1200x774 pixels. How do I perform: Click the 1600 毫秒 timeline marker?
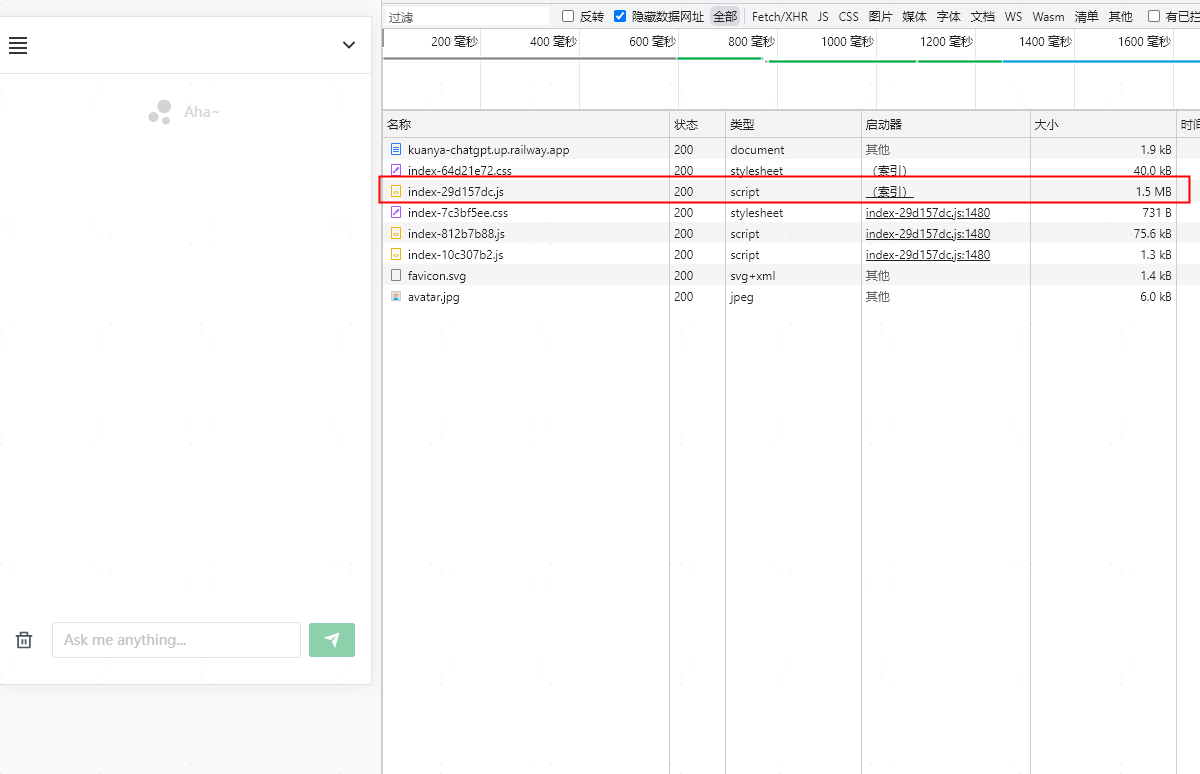(1144, 42)
